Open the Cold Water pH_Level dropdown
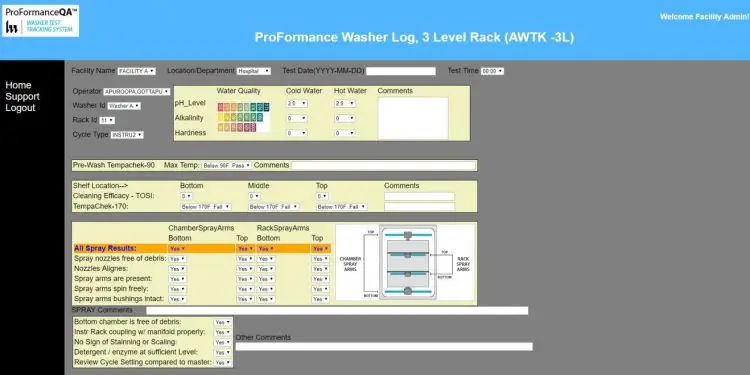Screen dimensions: 750x375 click(x=297, y=104)
